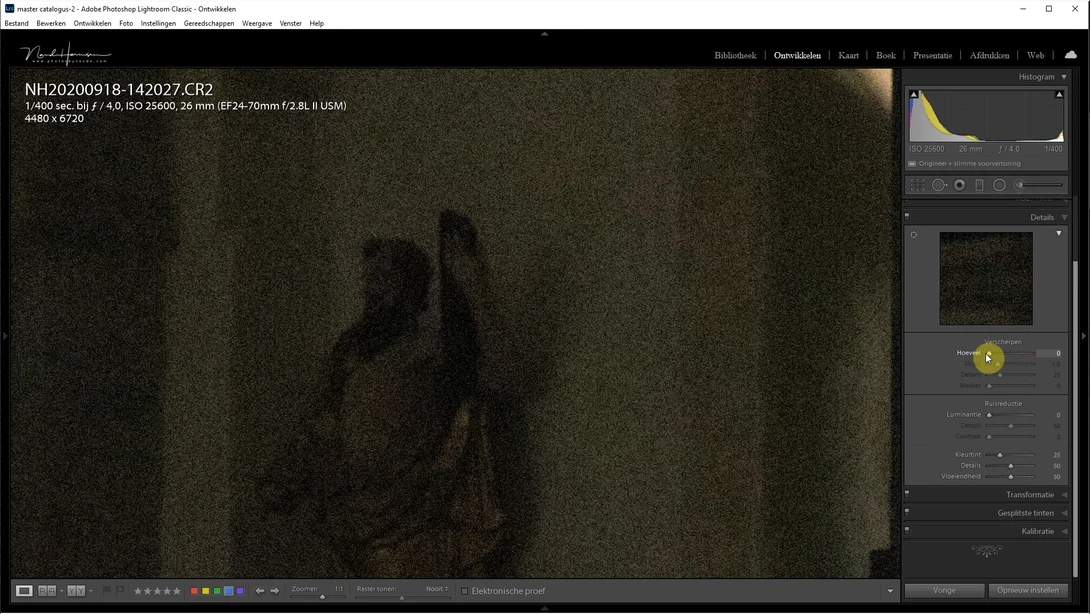Hide the detail preview disclosure triangle

[x=1059, y=234]
